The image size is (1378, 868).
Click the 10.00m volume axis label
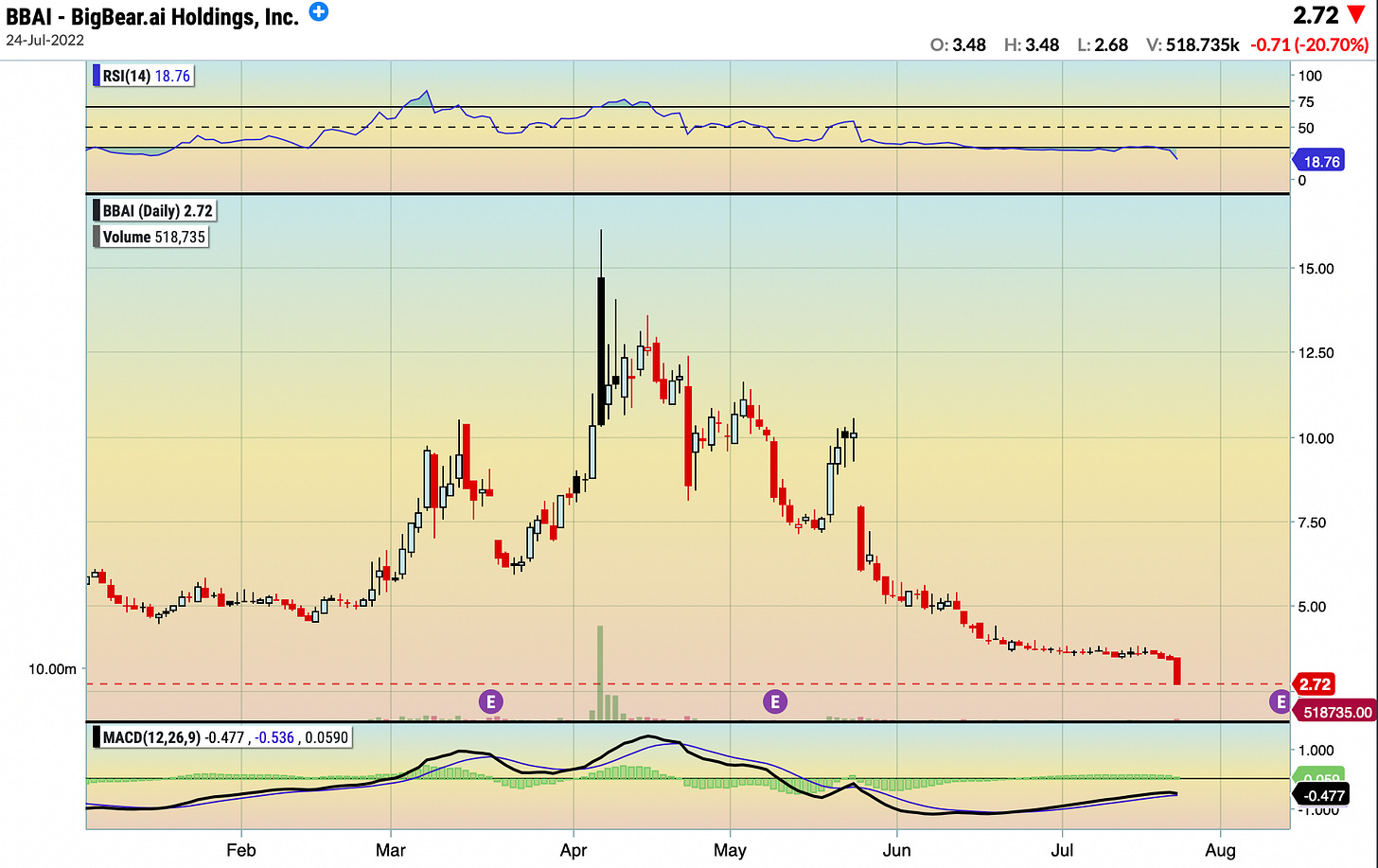[52, 669]
